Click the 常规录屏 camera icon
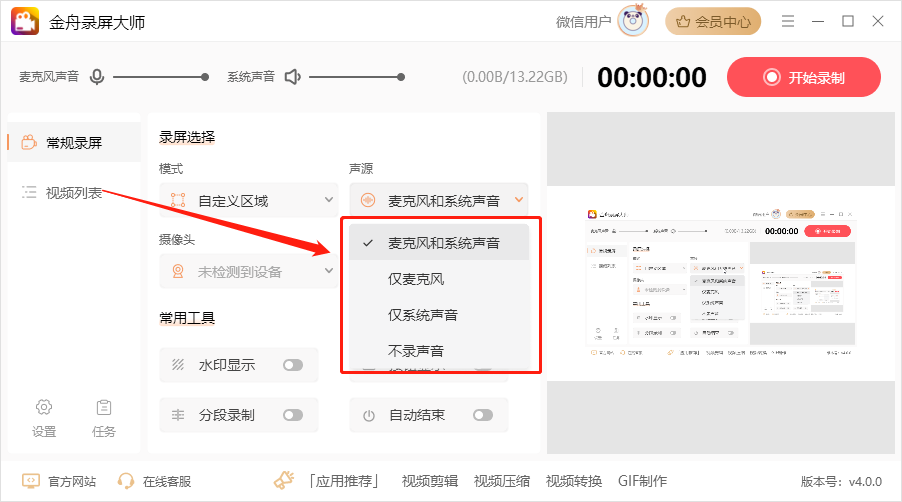The height and width of the screenshot is (502, 902). click(x=29, y=142)
